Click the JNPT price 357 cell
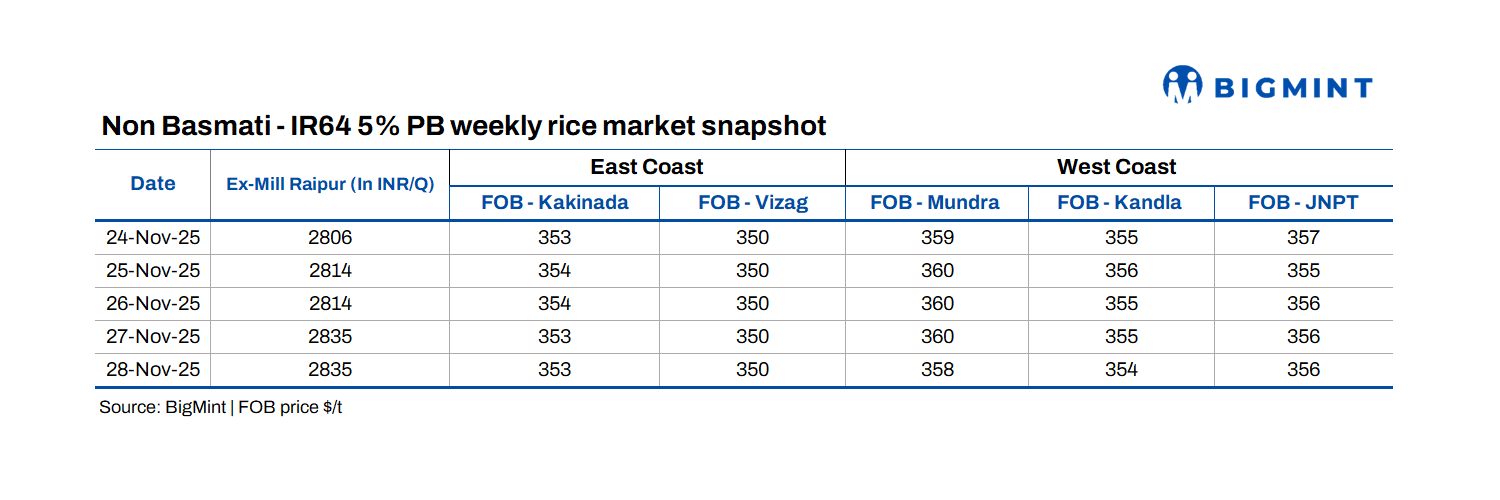 (x=1304, y=238)
